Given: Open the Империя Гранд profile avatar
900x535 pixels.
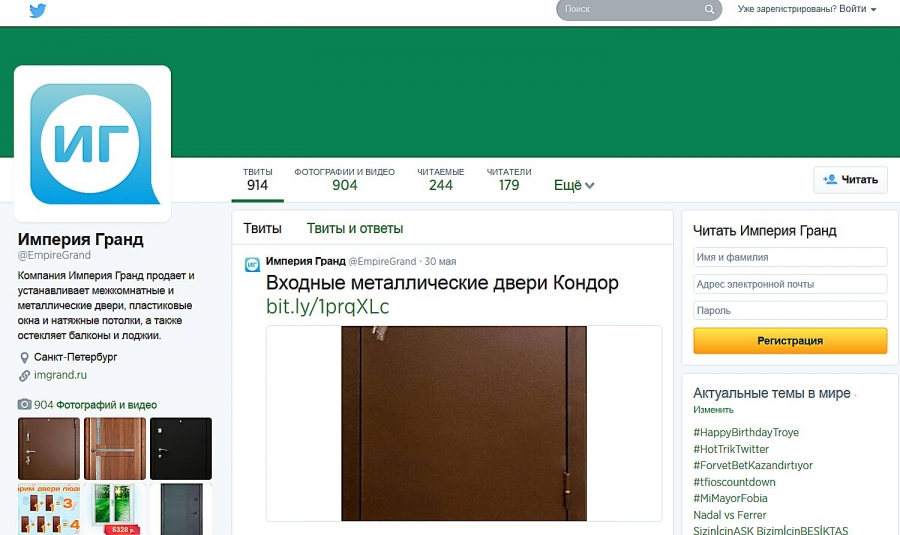Looking at the screenshot, I should coord(91,144).
